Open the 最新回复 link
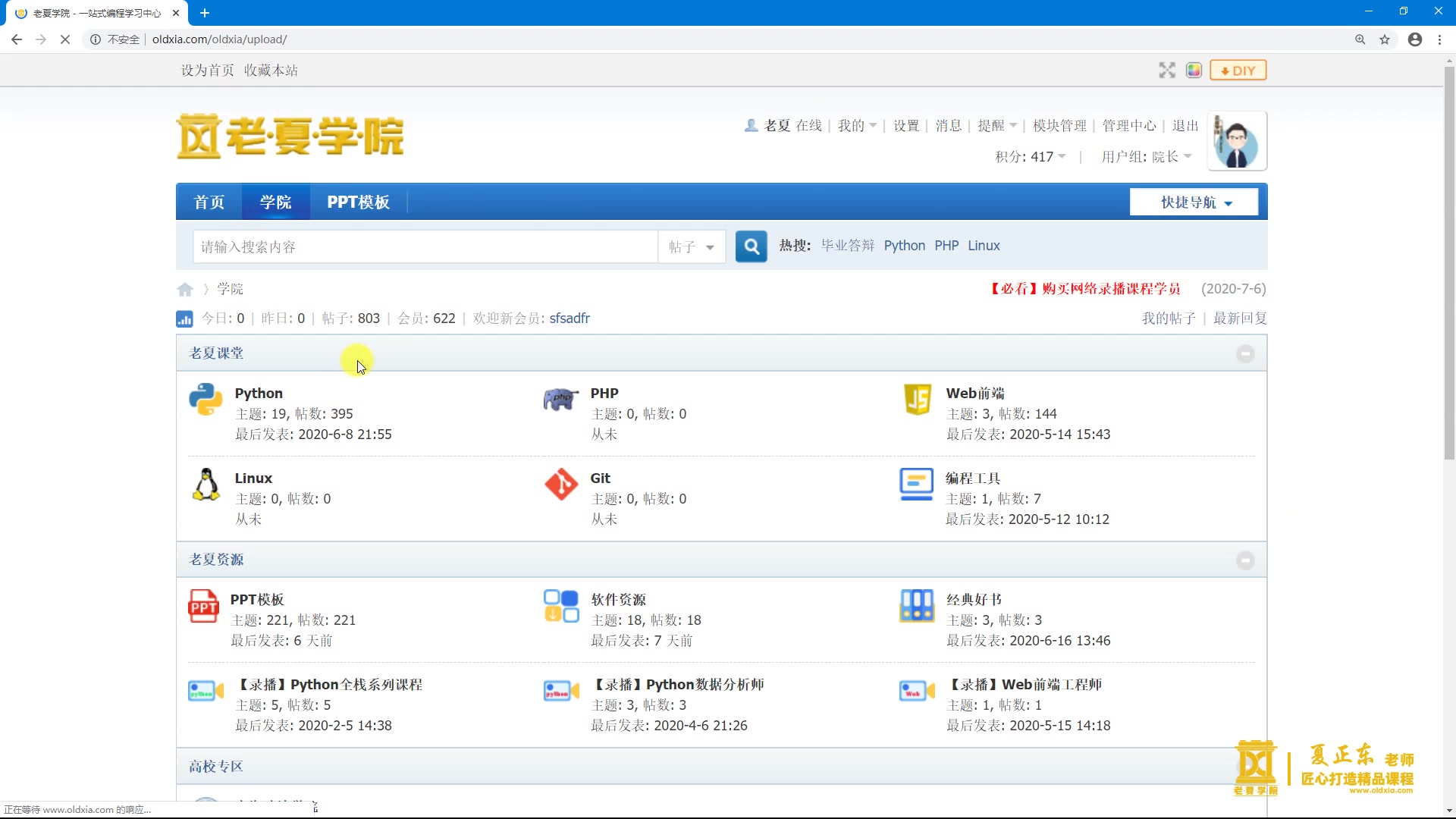 click(x=1240, y=318)
